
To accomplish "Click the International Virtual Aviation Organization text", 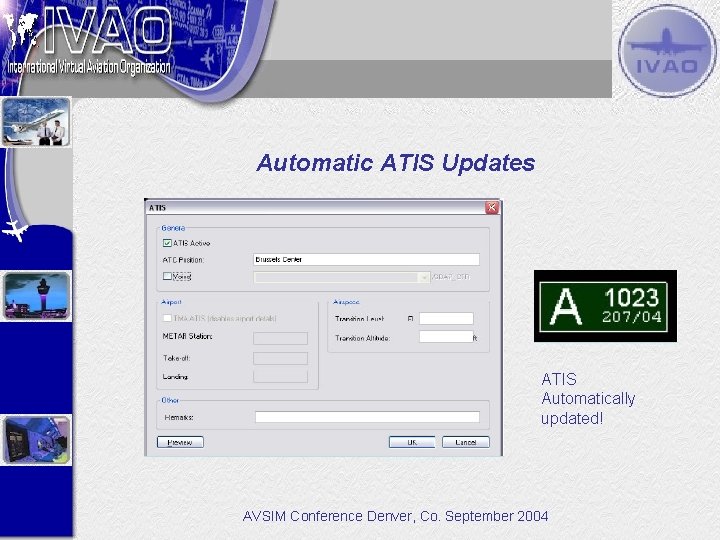I will click(89, 67).
